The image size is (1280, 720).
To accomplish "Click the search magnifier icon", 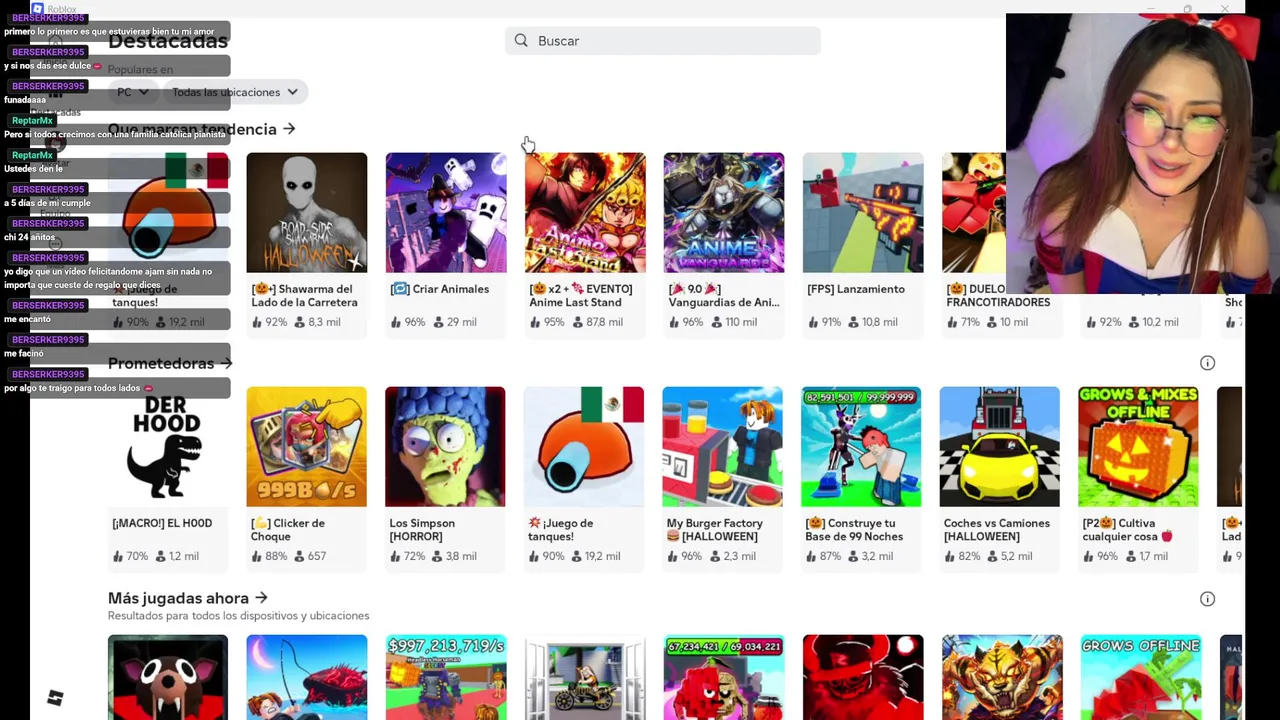I will click(521, 41).
